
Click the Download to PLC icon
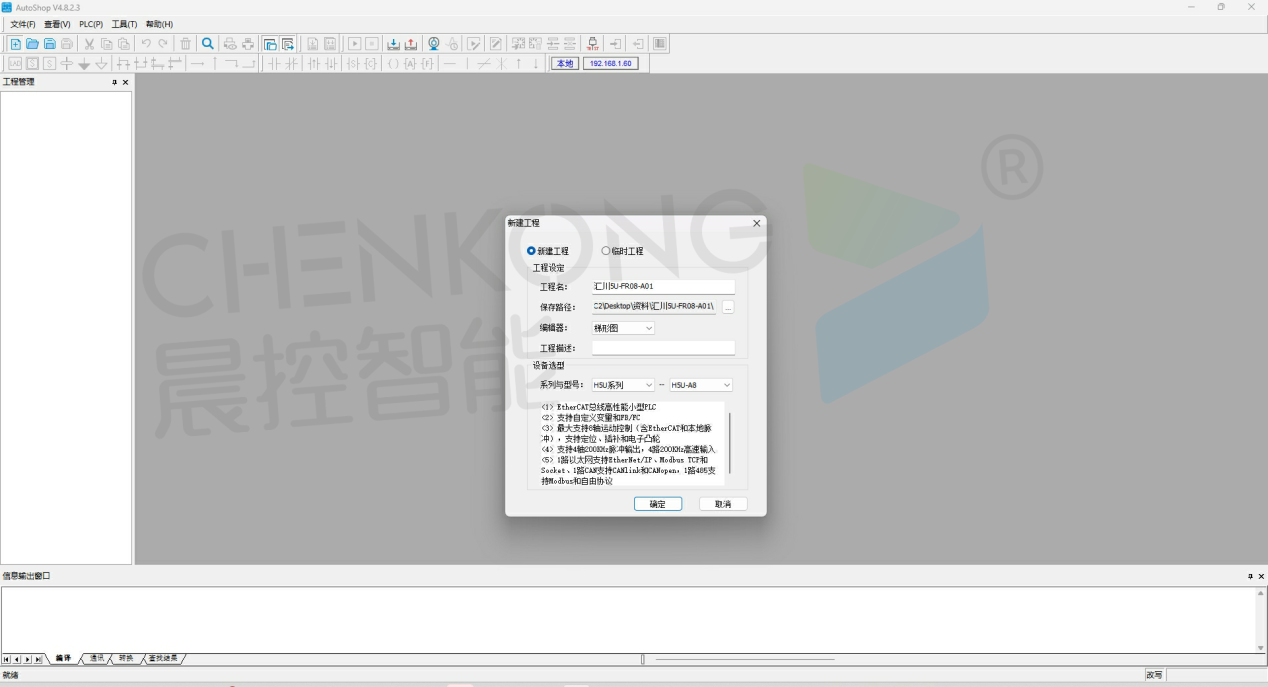pyautogui.click(x=393, y=44)
